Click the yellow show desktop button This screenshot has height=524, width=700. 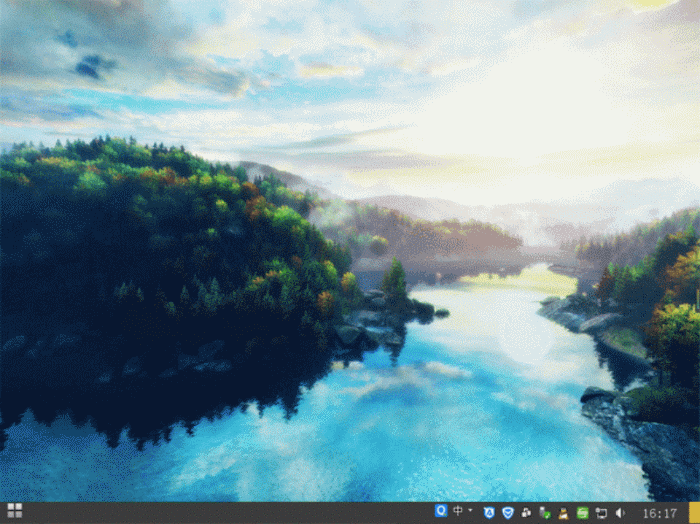tap(695, 513)
